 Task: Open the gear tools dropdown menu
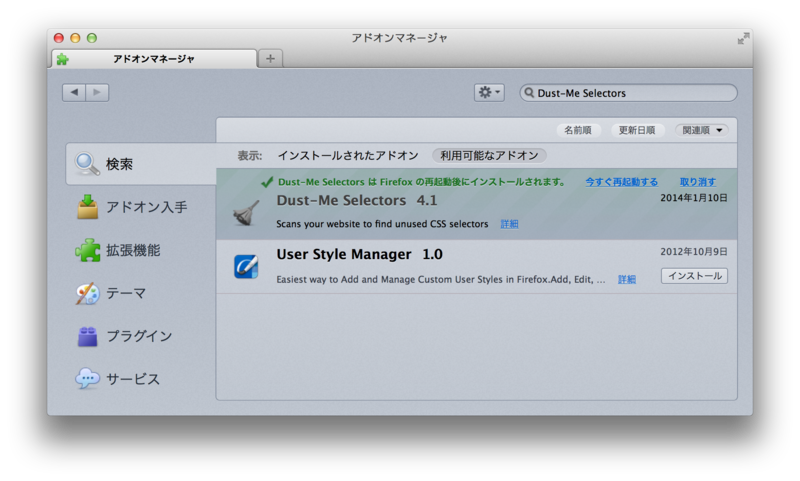[x=489, y=92]
